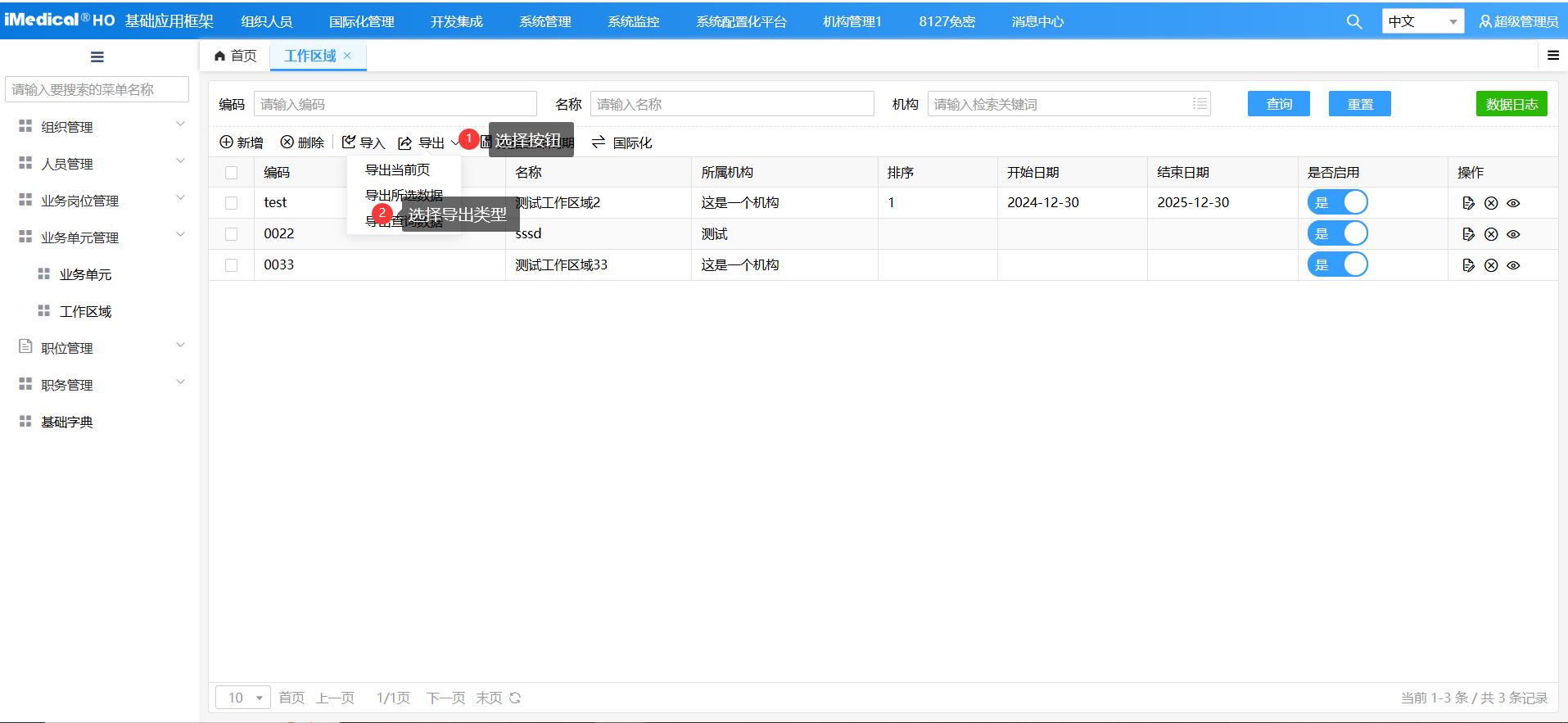Screen dimensions: 1568x723
Task: Open the tab list menu icon at far right
Action: click(x=1552, y=56)
